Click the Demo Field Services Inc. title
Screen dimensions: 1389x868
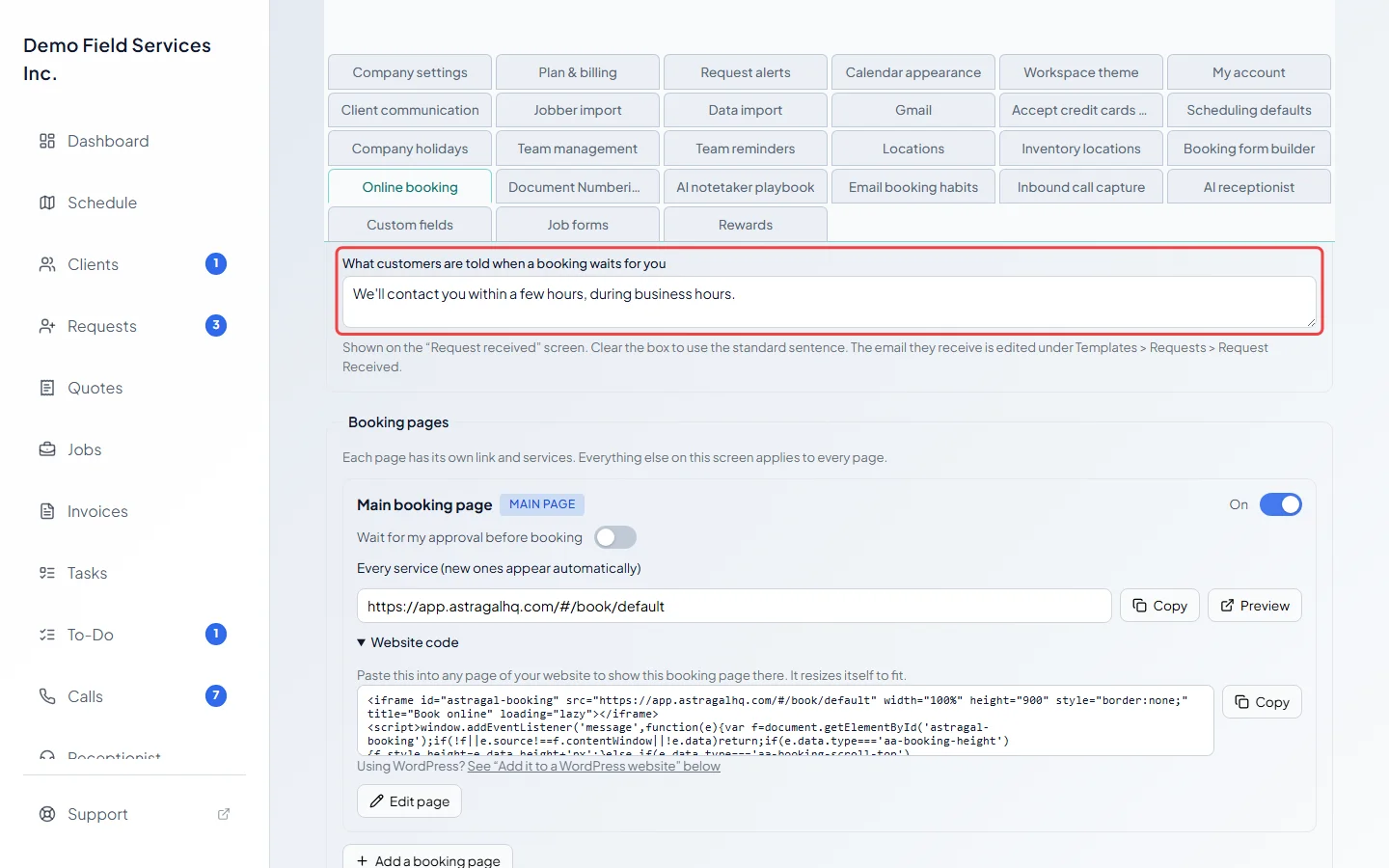pyautogui.click(x=118, y=59)
